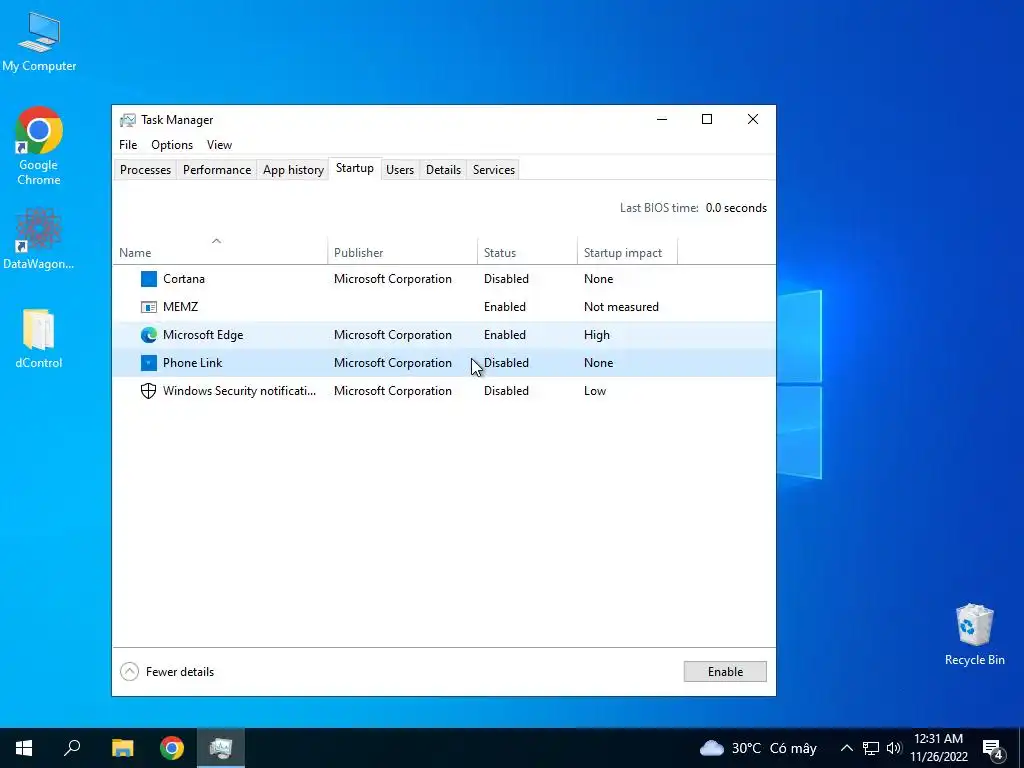Open the File menu
Screen dimensions: 1024x768
pos(128,145)
